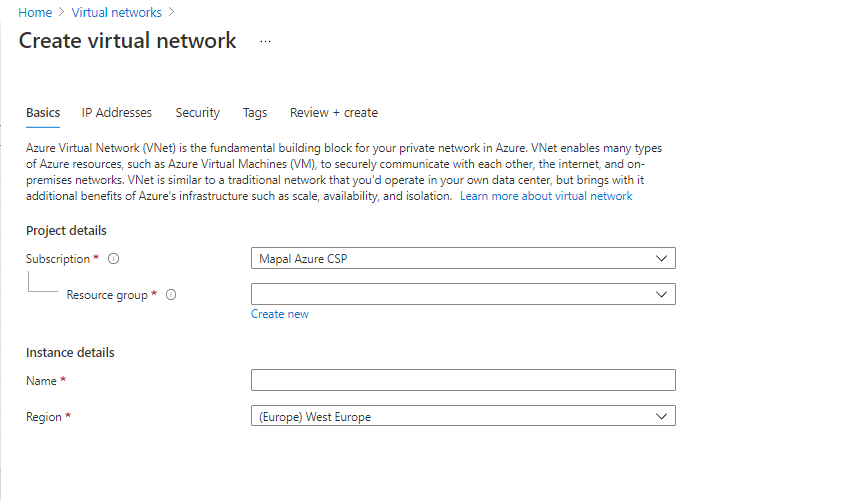
Task: Navigate to the Virtual networks breadcrumb
Action: (116, 13)
